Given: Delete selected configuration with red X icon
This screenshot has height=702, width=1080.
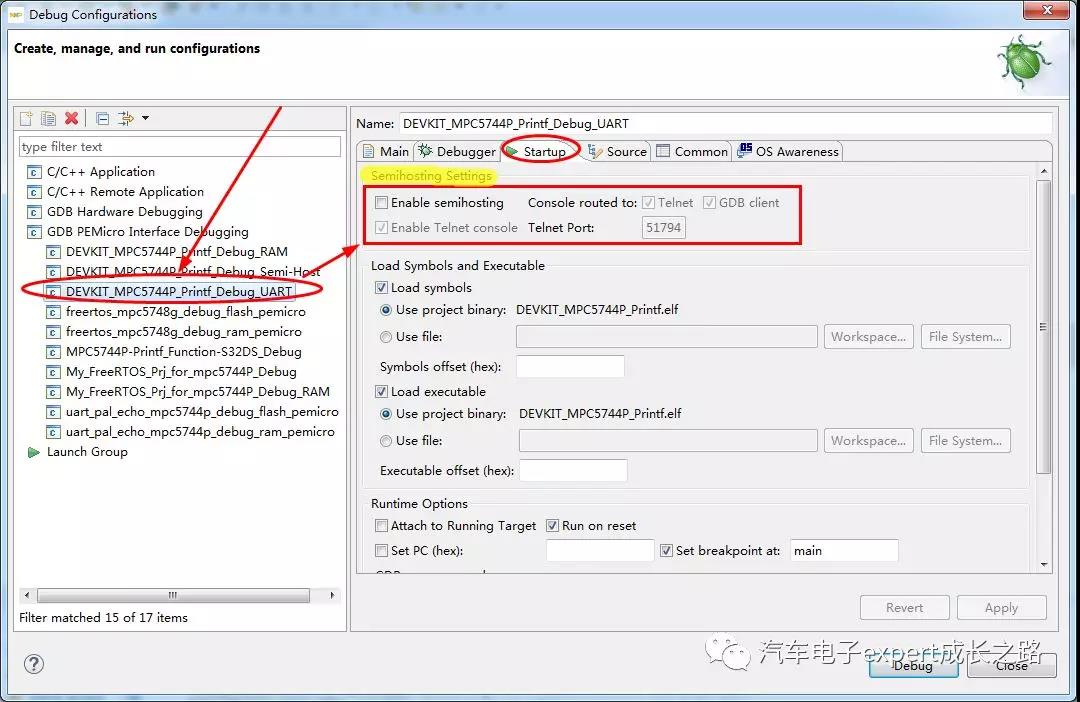Looking at the screenshot, I should (72, 118).
